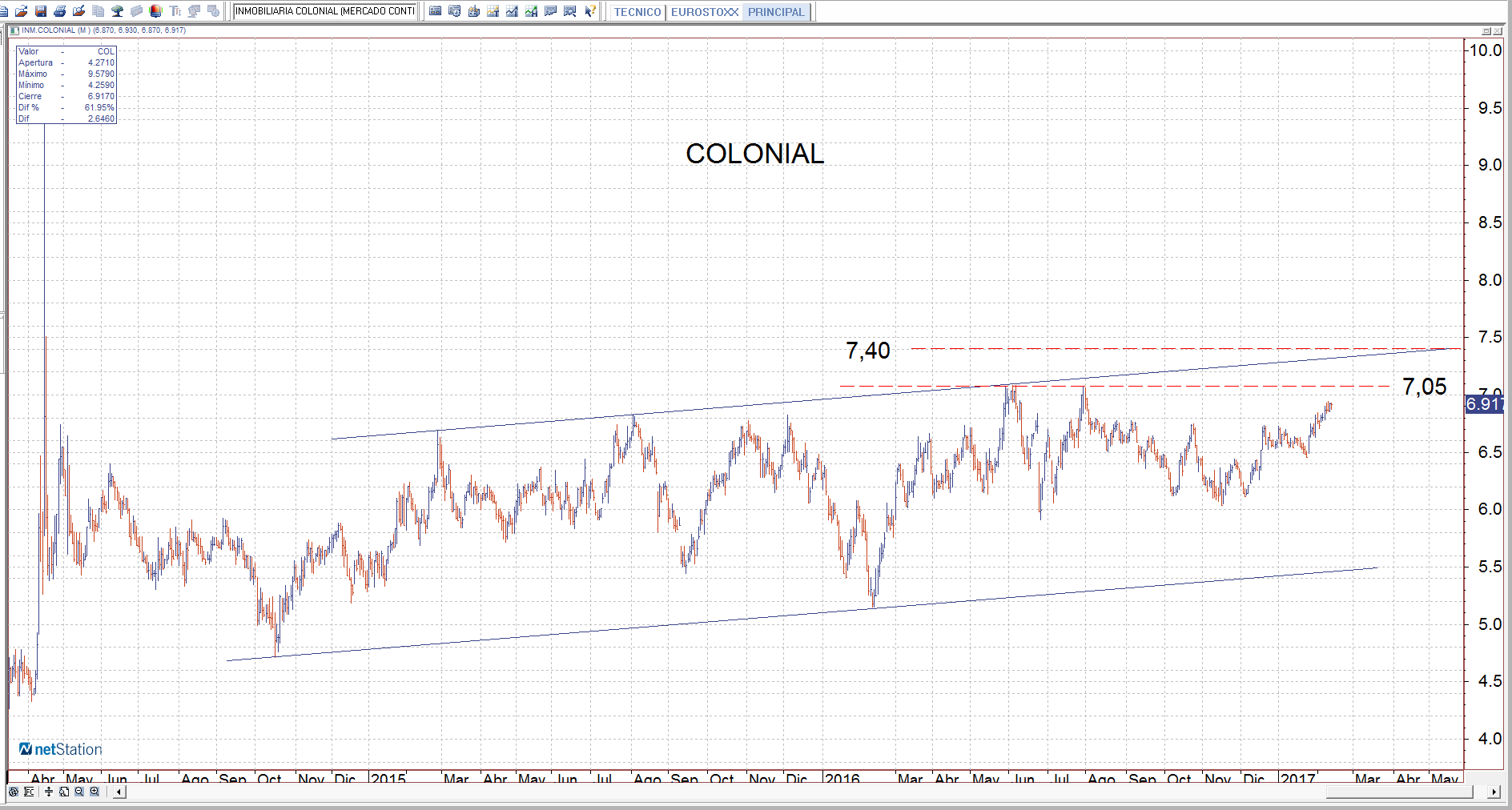Print the chart using the printer icon
This screenshot has width=1512, height=810.
click(60, 11)
